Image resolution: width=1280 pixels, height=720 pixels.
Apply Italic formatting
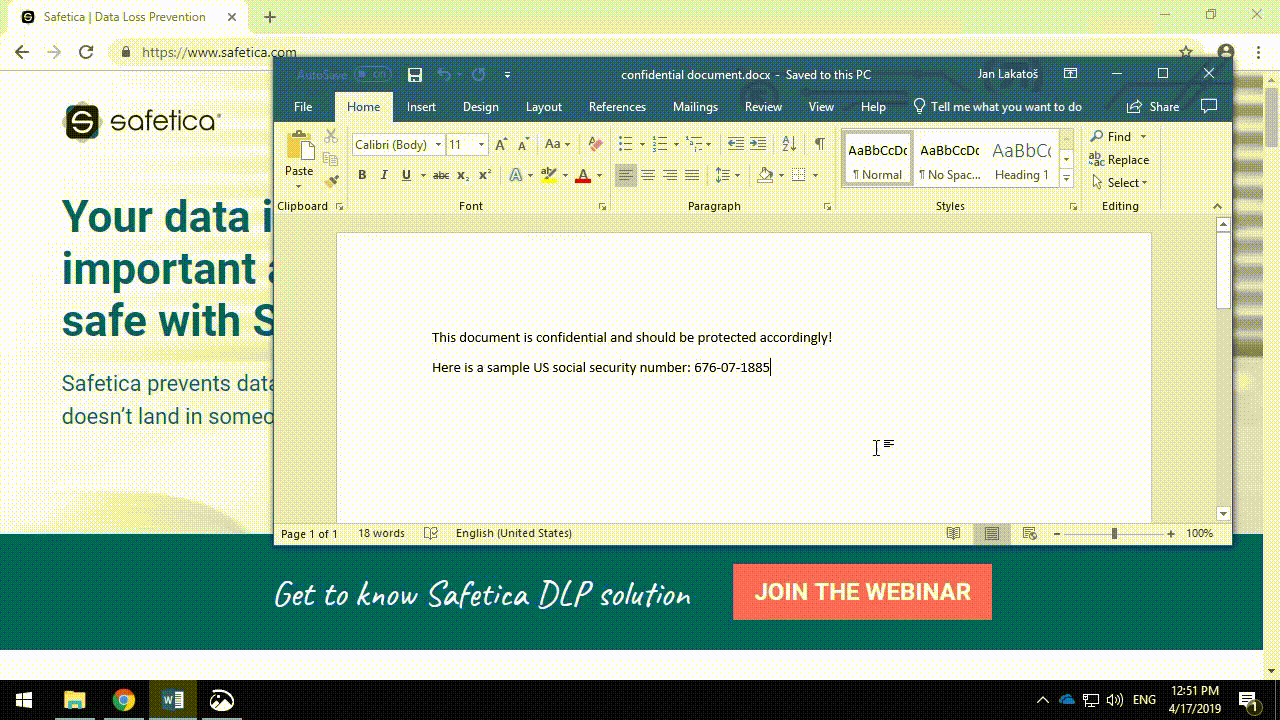click(x=384, y=175)
